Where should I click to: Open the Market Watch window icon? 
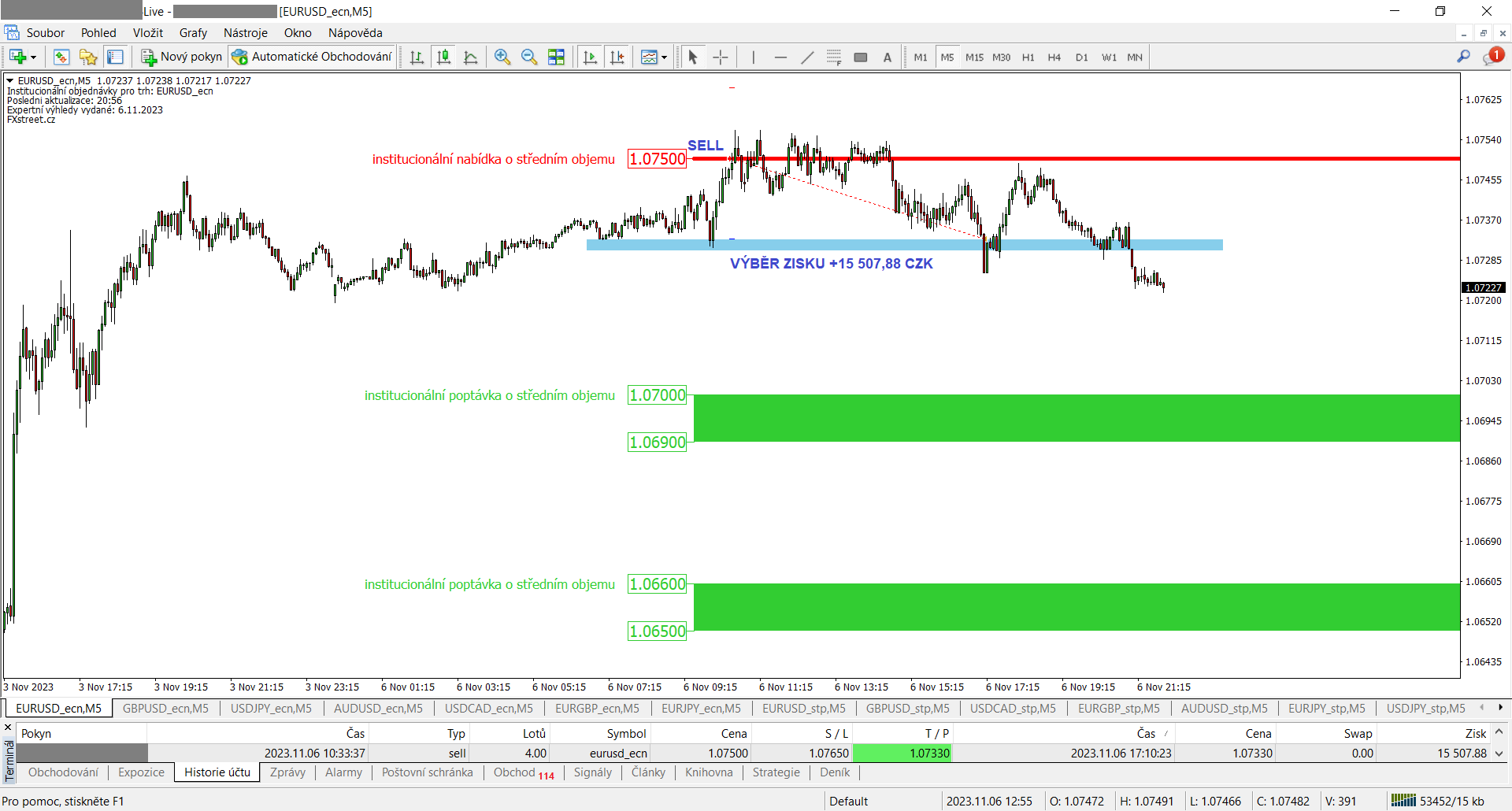(x=61, y=57)
